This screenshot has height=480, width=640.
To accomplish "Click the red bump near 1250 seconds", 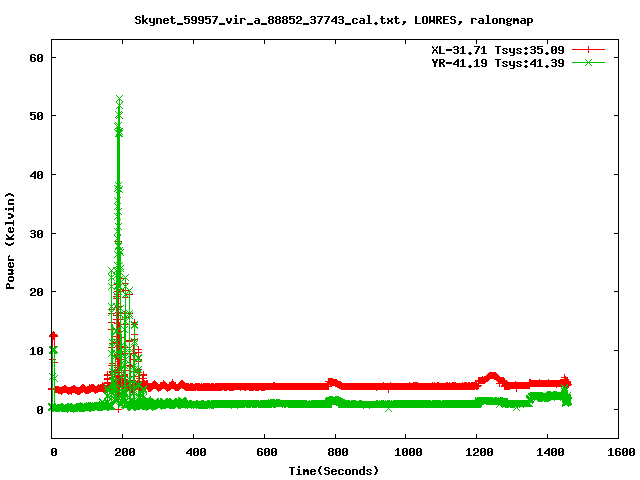I will tap(493, 377).
